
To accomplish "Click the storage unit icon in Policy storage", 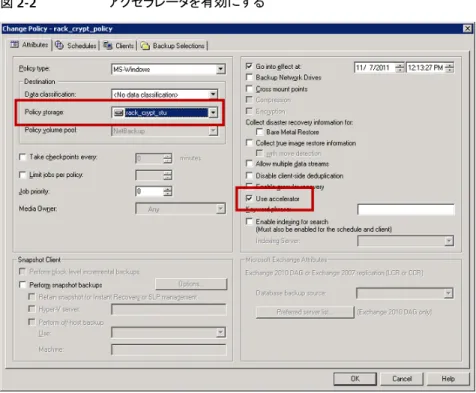I will point(118,113).
